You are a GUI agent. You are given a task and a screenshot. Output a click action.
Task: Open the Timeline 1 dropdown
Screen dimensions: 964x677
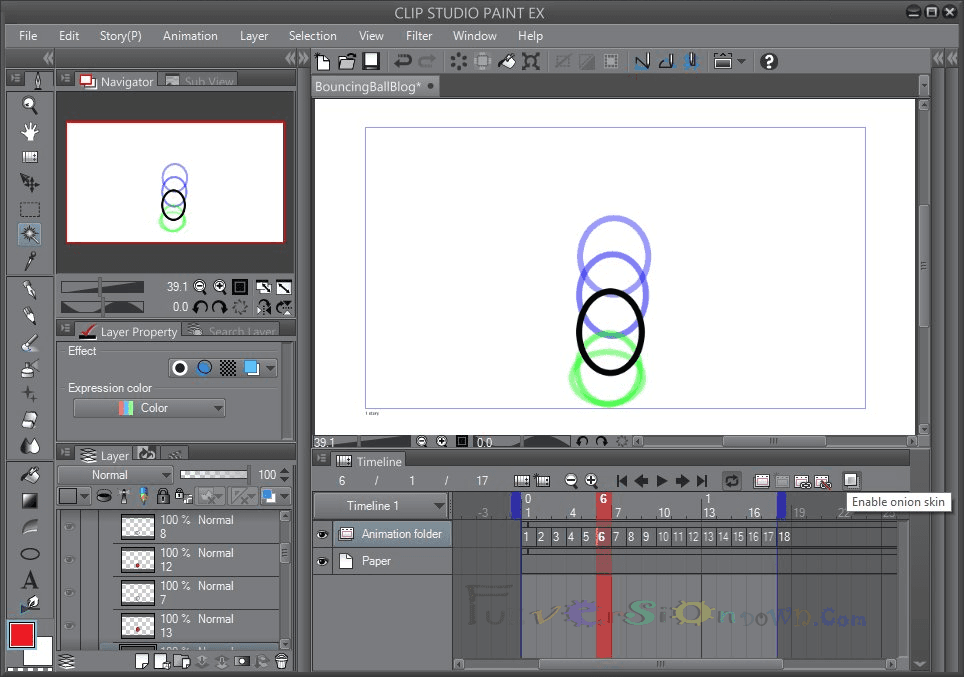[x=438, y=506]
